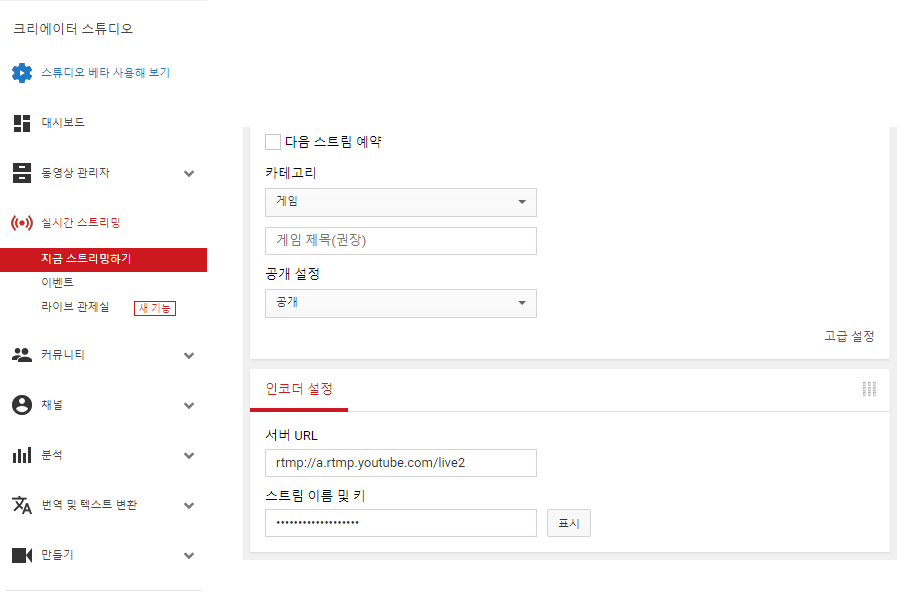Open the 라이브 관제실 menu item
The width and height of the screenshot is (908, 599).
pyautogui.click(x=75, y=307)
